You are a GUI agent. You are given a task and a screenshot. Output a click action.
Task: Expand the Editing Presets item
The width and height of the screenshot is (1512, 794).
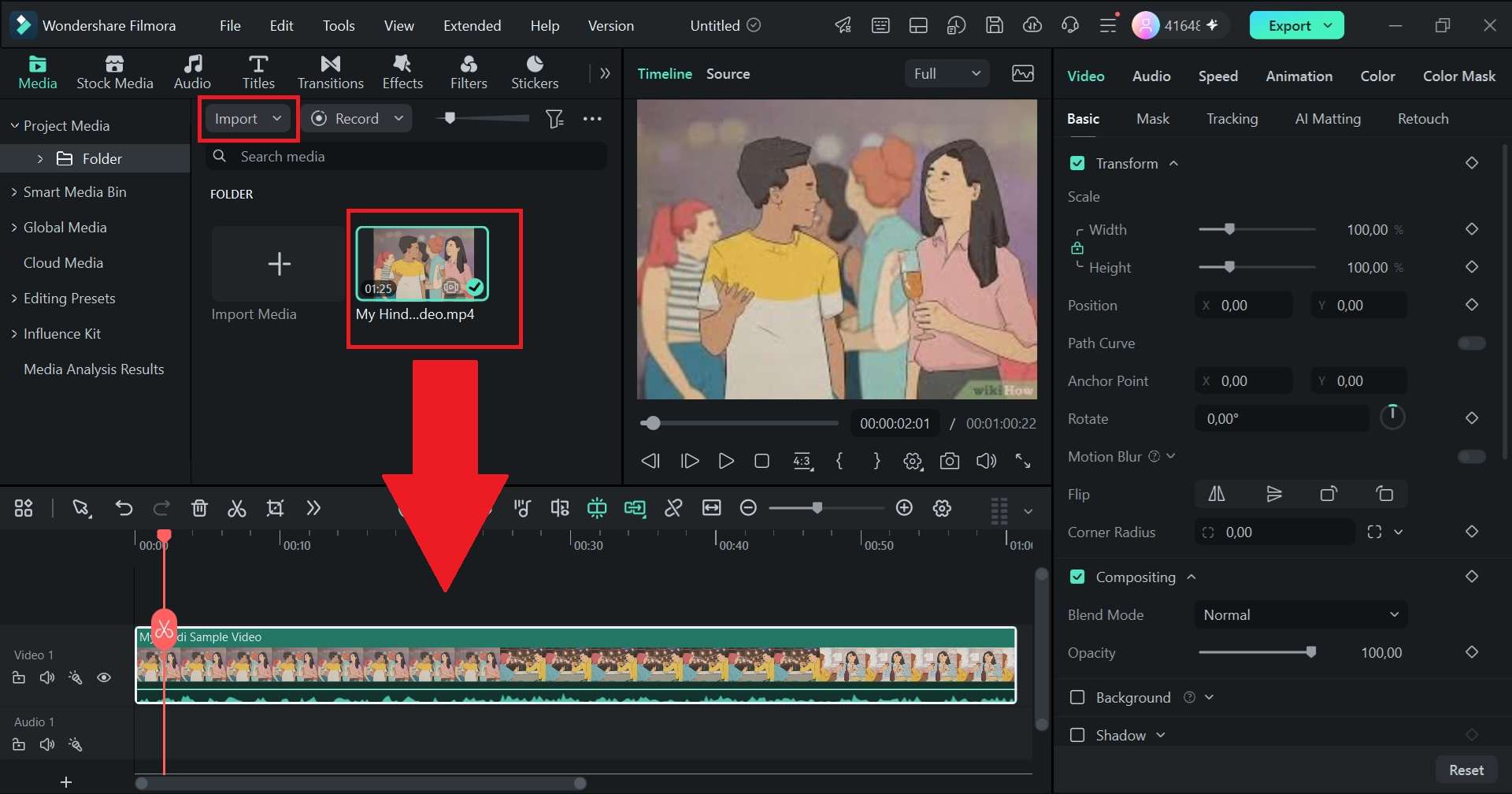click(14, 298)
